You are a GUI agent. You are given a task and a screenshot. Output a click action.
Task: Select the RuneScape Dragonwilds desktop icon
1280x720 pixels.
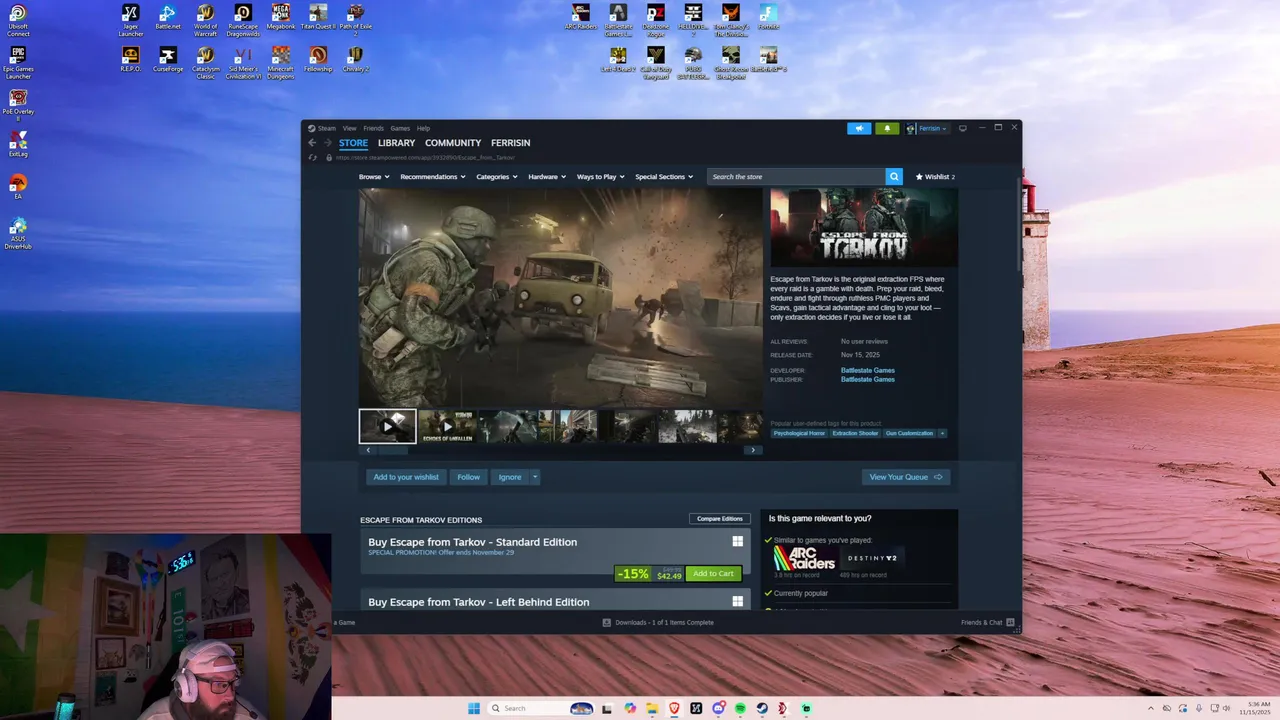[243, 20]
